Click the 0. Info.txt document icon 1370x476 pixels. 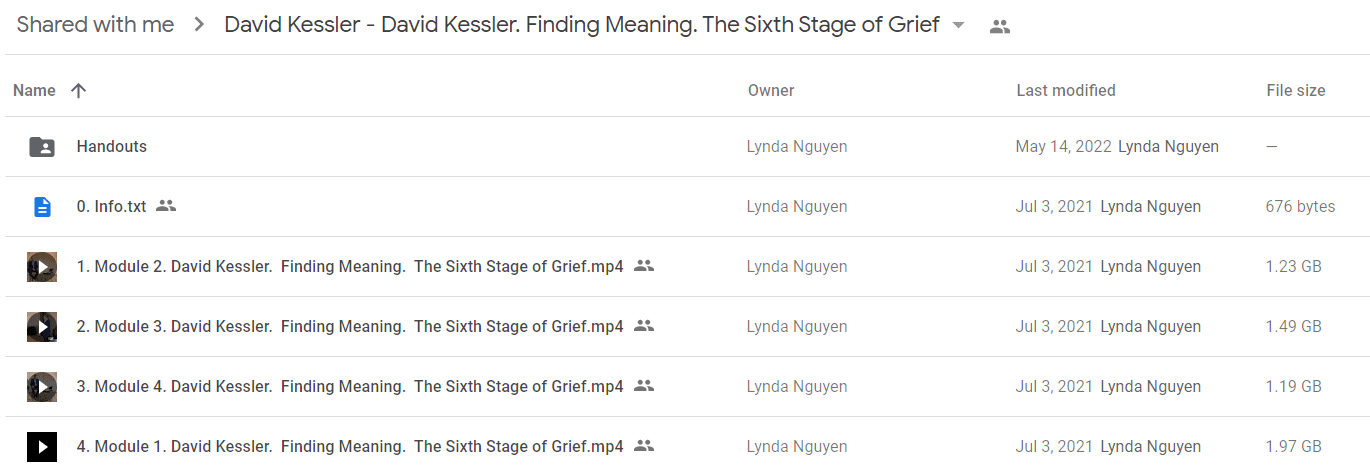pos(42,207)
